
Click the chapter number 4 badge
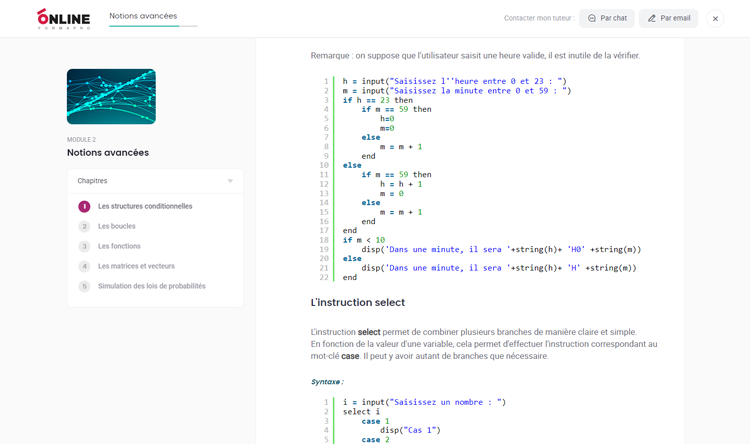[x=84, y=266]
